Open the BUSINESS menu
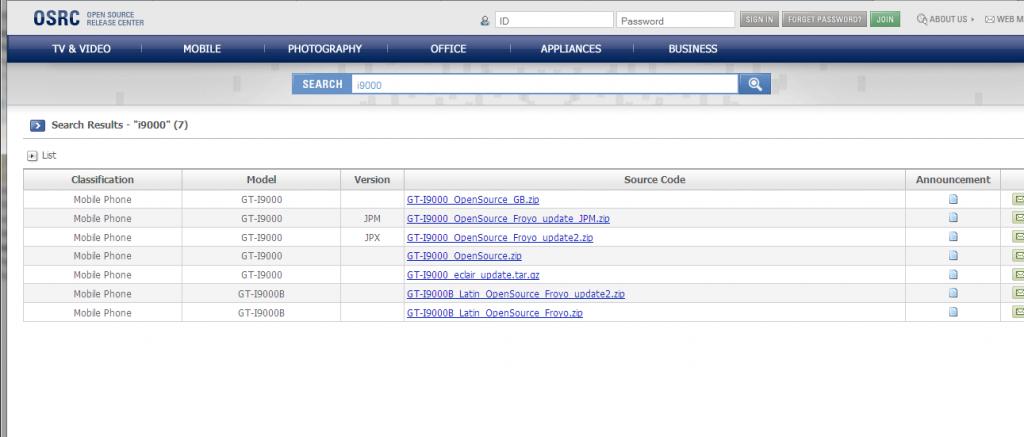This screenshot has width=1024, height=437. coord(693,49)
